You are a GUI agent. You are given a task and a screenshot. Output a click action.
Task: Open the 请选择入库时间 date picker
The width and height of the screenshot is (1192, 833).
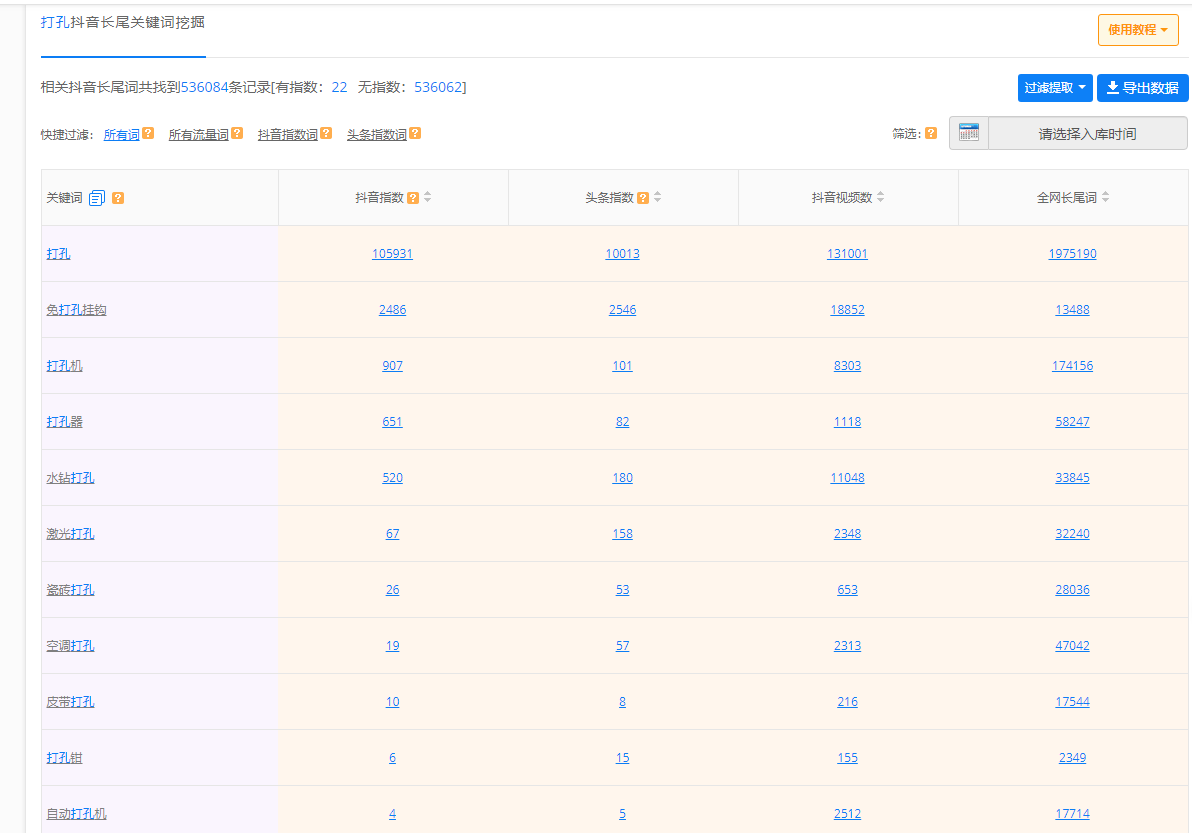tap(1087, 133)
